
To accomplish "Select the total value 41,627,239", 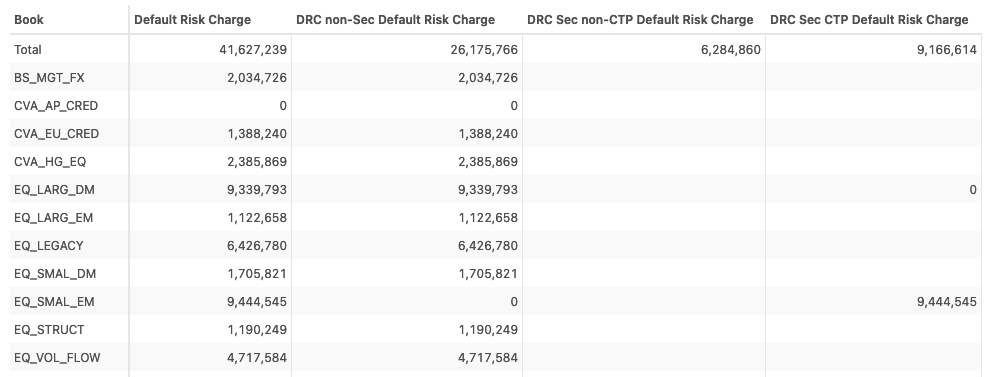I will tap(253, 50).
